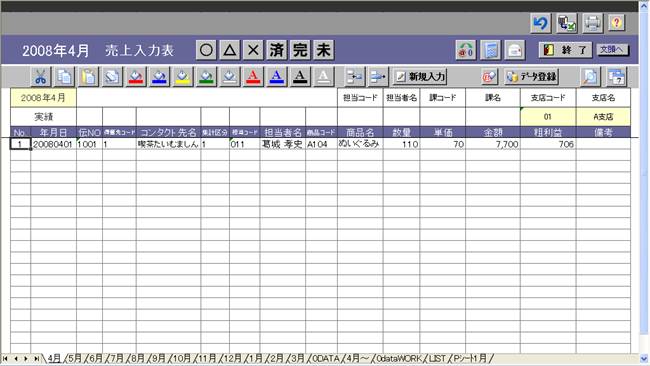The width and height of the screenshot is (650, 366).
Task: Insert the 済 mark
Action: pyautogui.click(x=276, y=50)
